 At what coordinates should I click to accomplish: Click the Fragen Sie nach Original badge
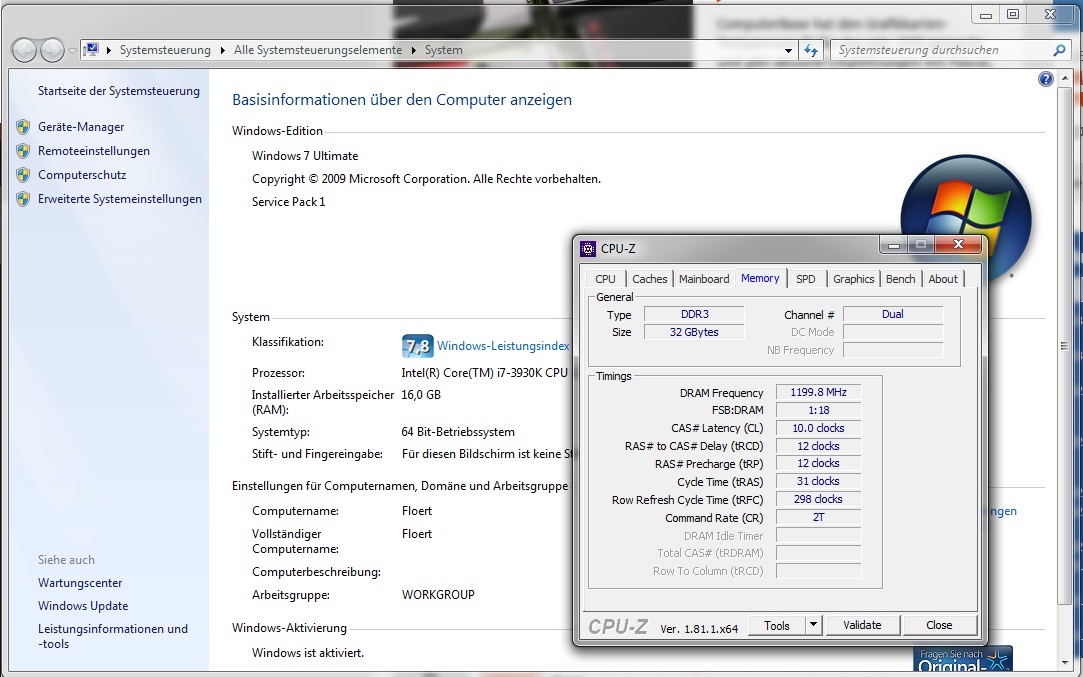962,659
